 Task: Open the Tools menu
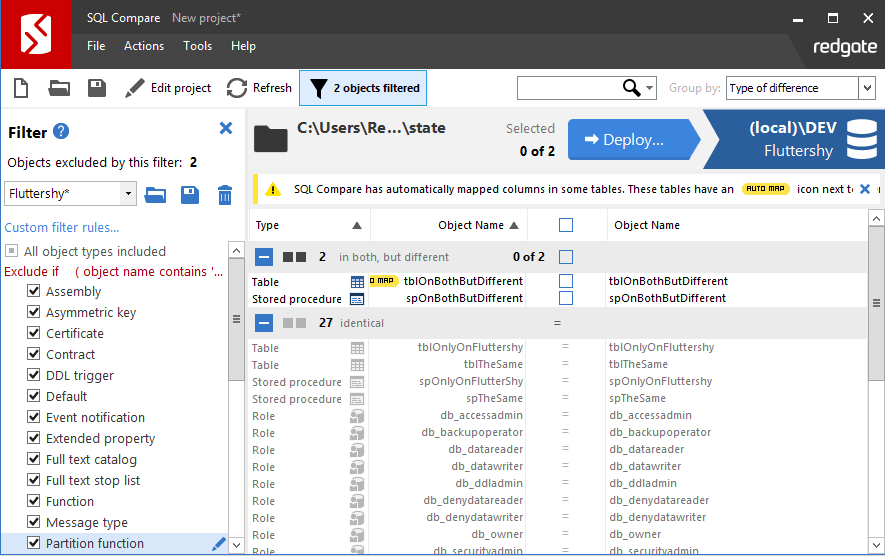[198, 46]
